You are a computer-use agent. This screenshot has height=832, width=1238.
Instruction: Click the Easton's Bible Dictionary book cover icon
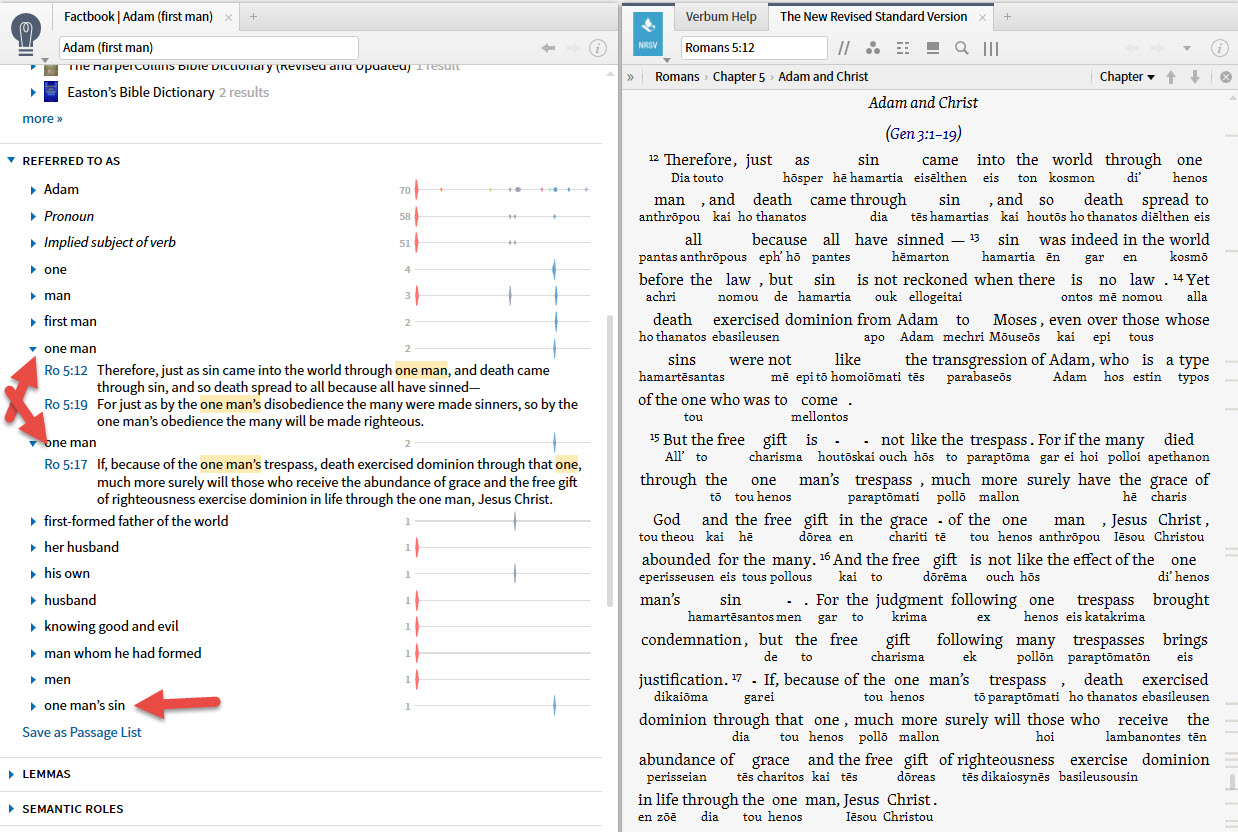click(x=50, y=92)
